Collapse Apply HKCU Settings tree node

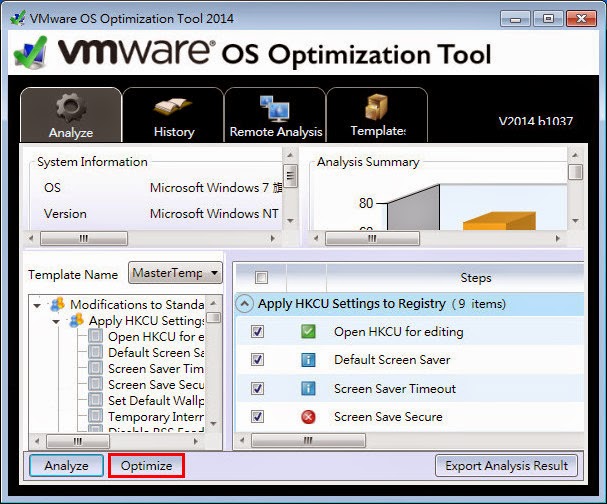click(56, 322)
